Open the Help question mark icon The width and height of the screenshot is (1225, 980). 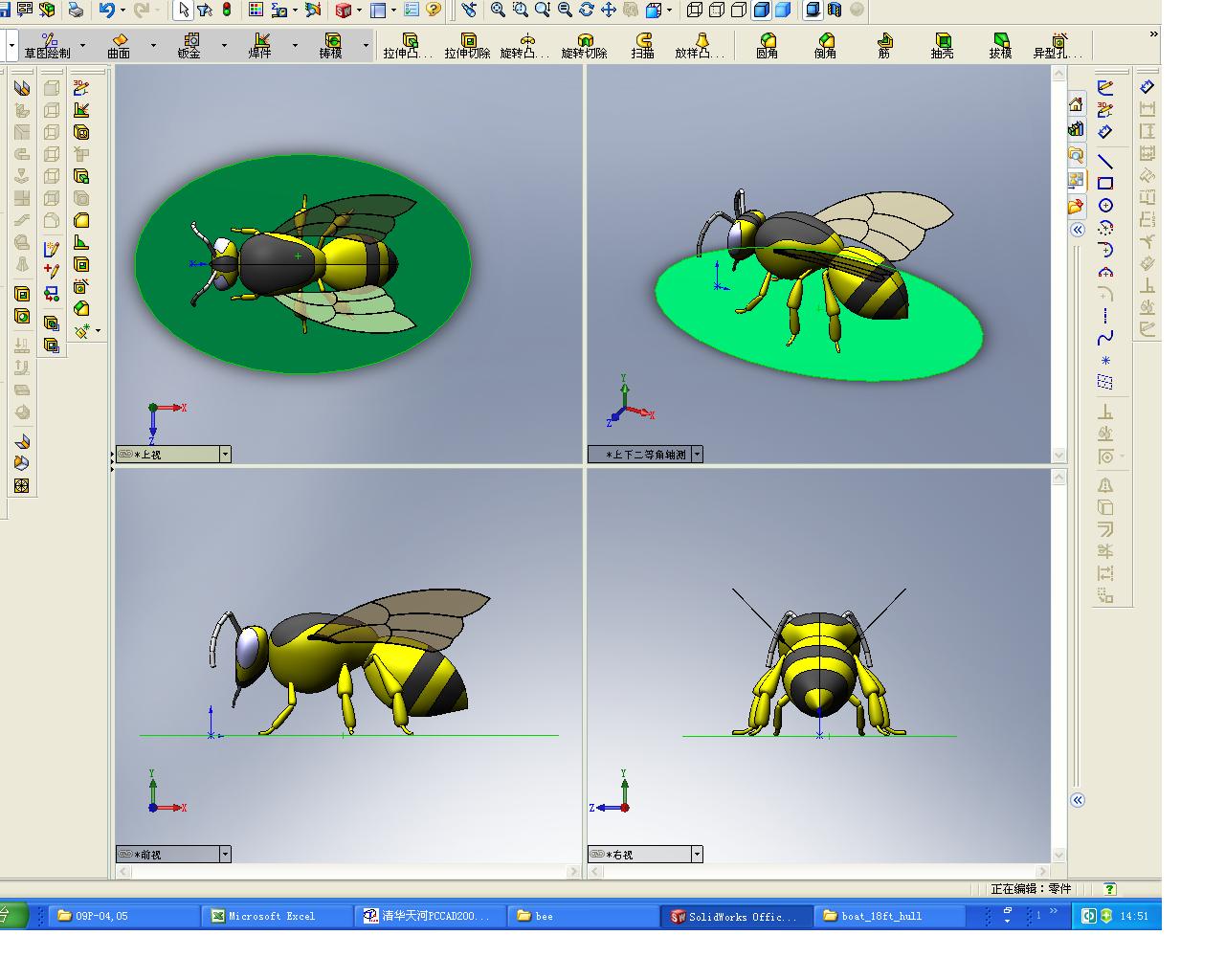tap(434, 11)
